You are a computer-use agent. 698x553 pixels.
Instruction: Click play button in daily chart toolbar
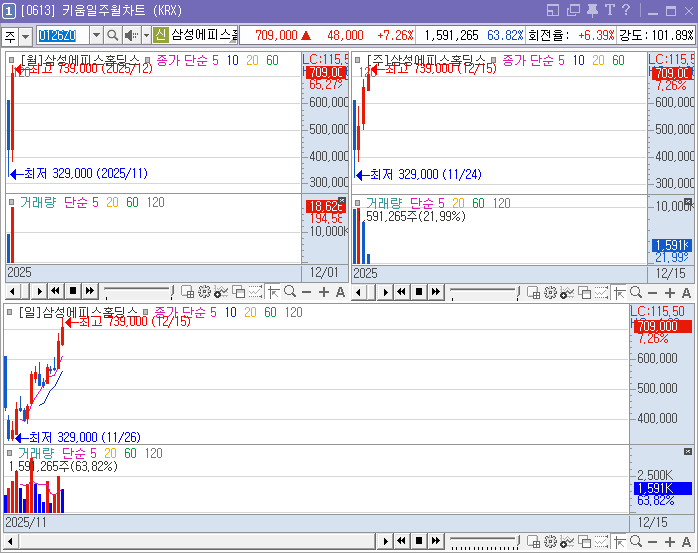click(386, 541)
